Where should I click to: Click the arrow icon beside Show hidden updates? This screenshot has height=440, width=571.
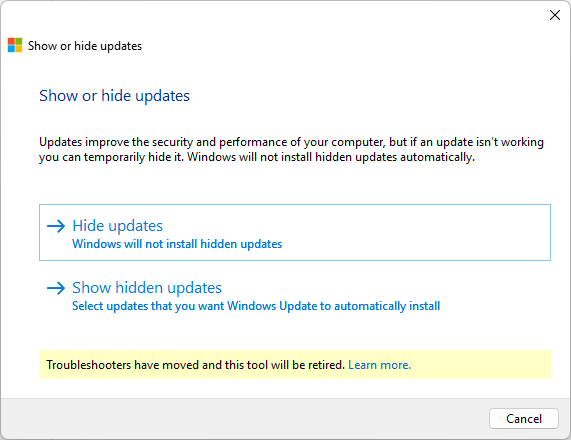point(56,288)
